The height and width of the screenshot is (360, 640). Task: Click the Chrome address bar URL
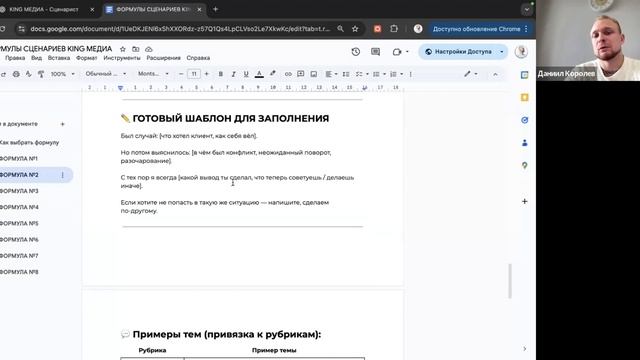pos(180,29)
